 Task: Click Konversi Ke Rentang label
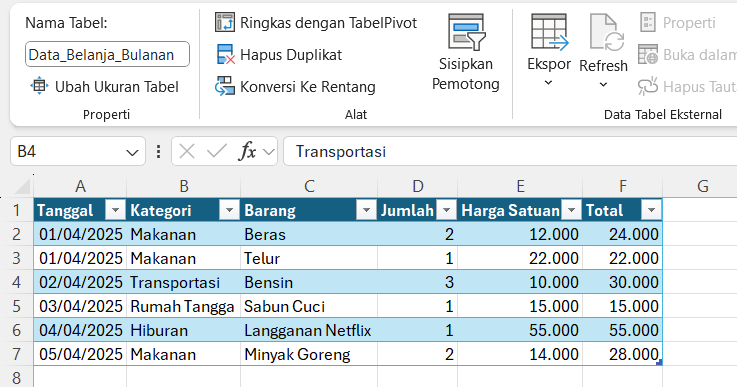pos(308,87)
